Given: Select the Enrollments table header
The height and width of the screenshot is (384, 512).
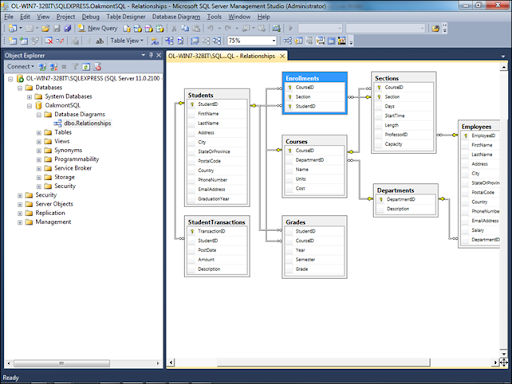Looking at the screenshot, I should click(x=315, y=78).
